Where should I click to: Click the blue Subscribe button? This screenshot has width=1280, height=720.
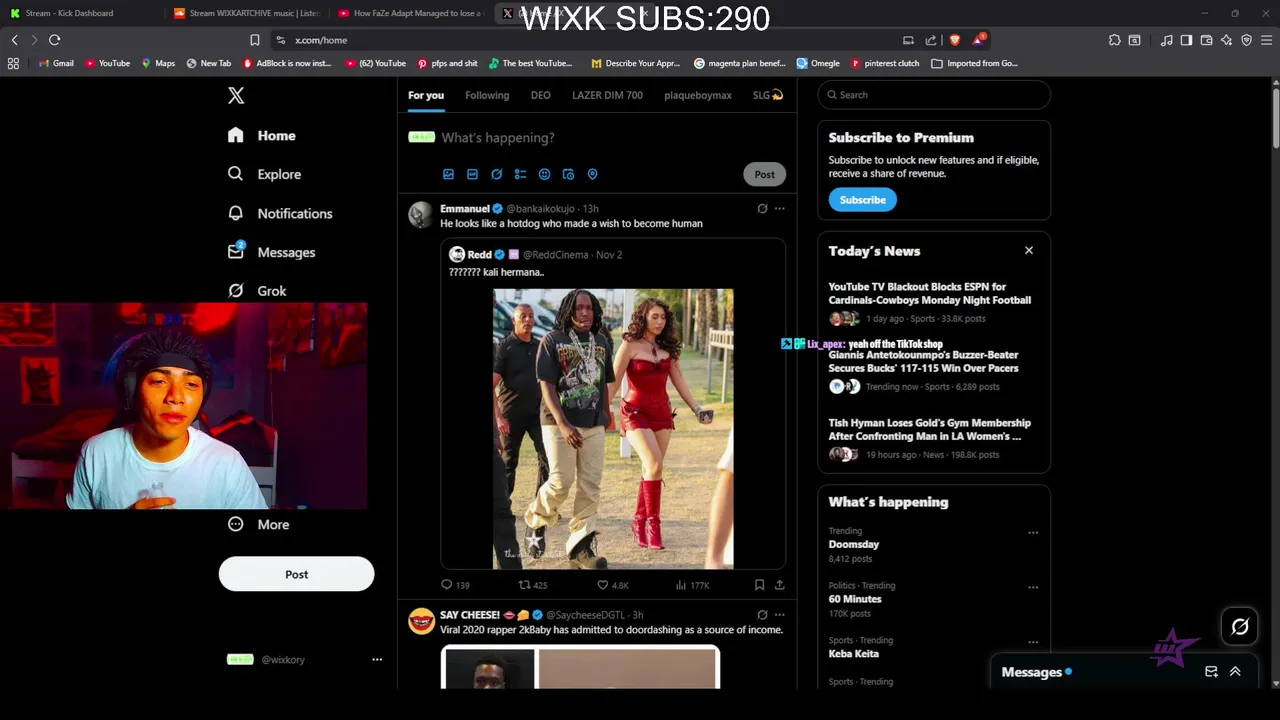[x=862, y=200]
